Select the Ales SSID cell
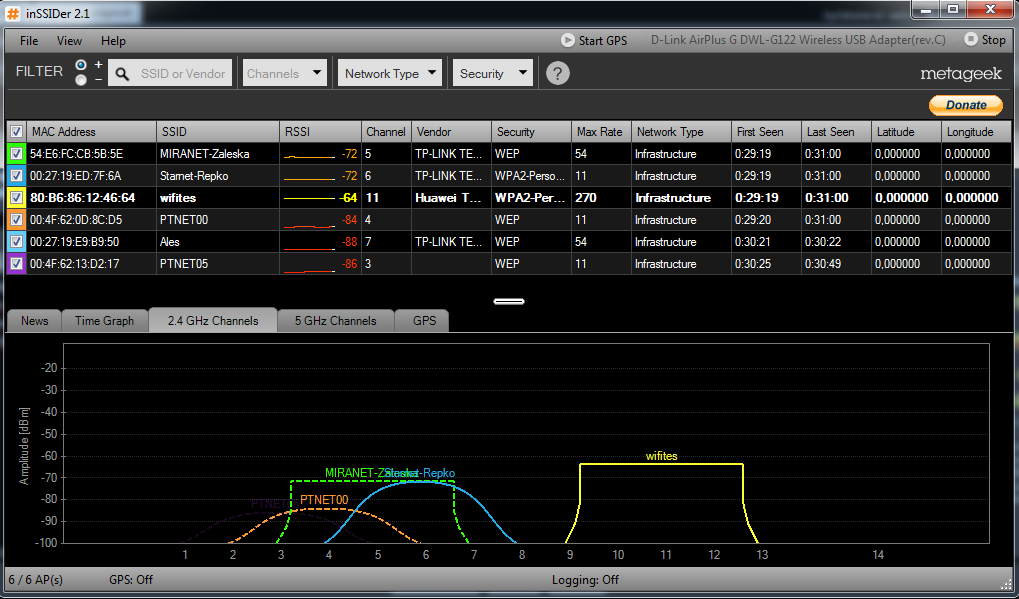Screen dimensions: 1019x599 pos(218,242)
